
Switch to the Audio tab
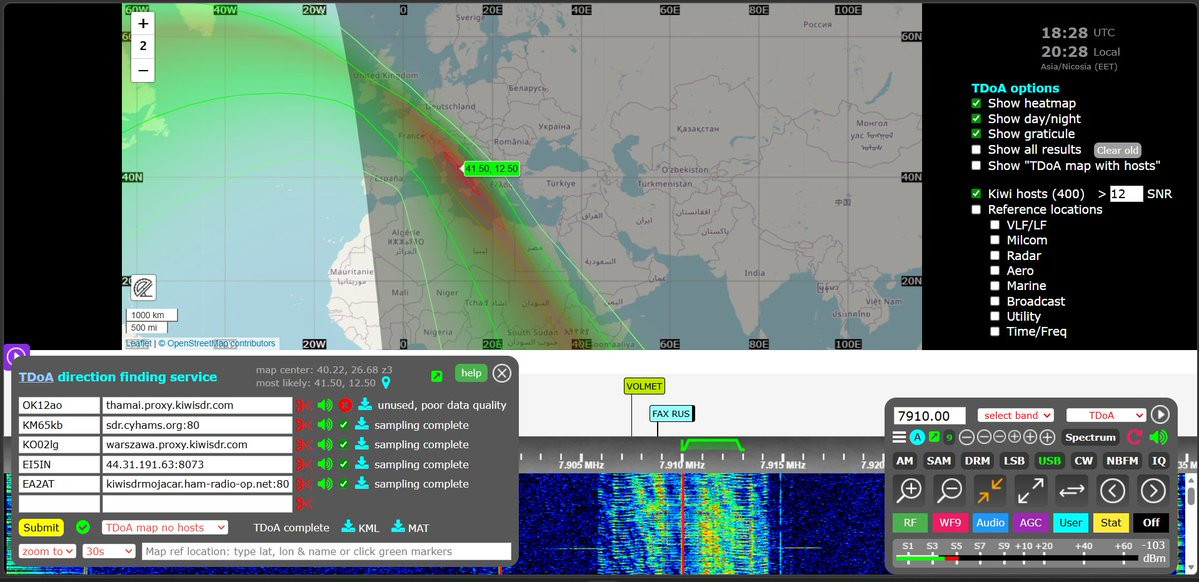(x=990, y=522)
